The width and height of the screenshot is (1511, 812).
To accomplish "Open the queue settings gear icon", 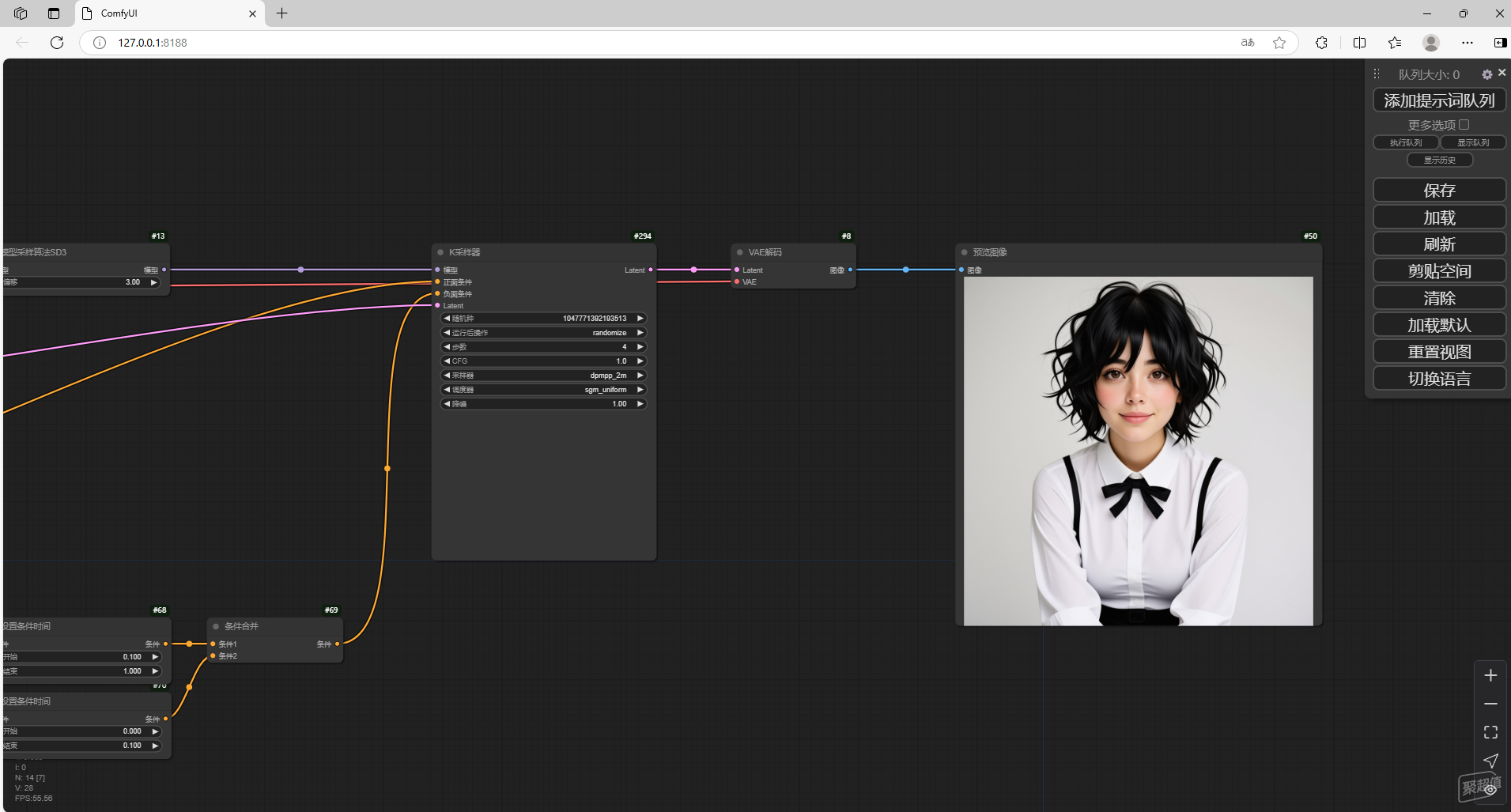I will tap(1486, 74).
